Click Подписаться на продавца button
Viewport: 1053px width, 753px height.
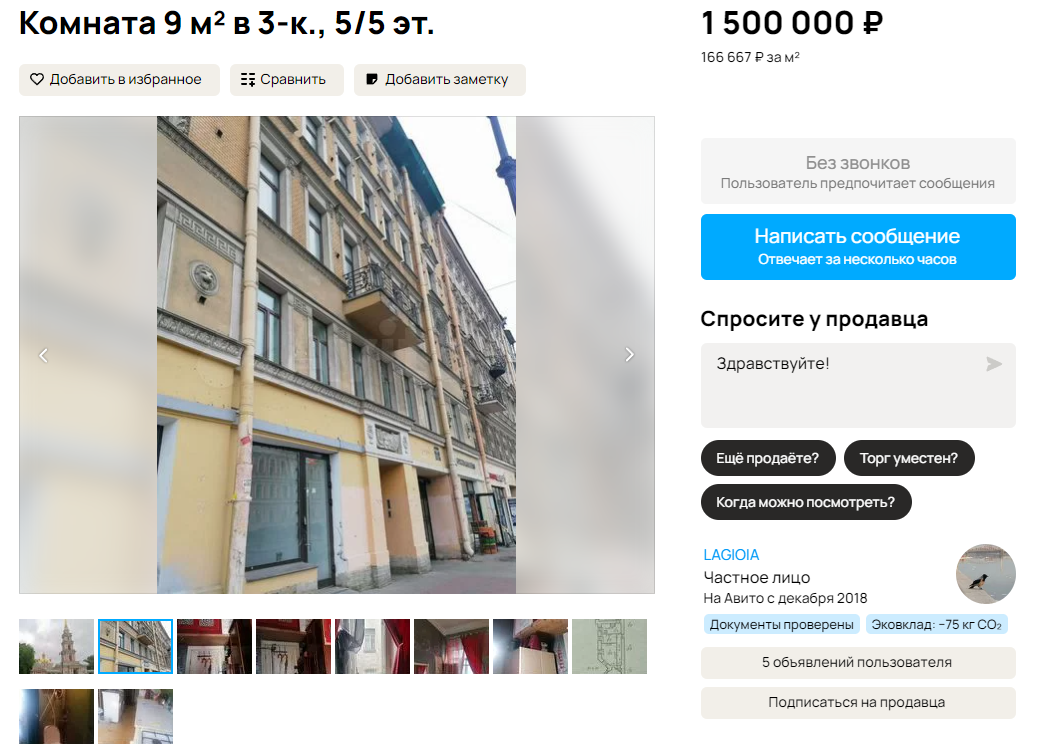click(858, 703)
